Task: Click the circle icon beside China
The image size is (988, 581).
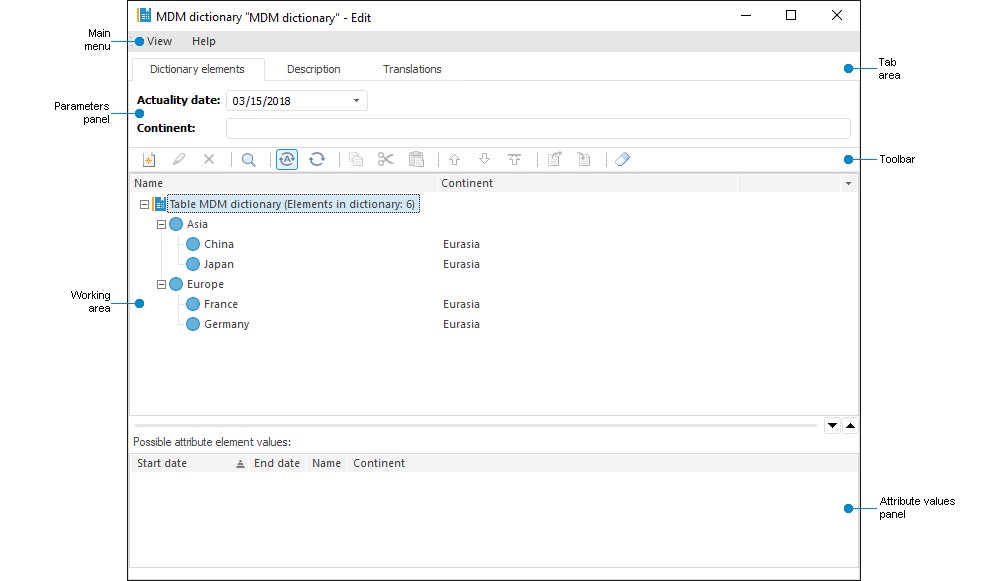Action: [x=193, y=244]
